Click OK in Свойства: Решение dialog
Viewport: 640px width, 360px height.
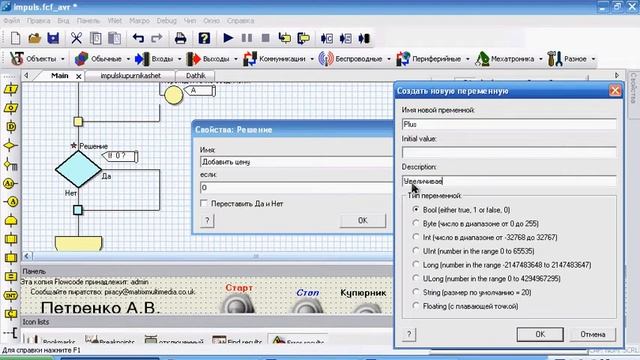click(x=362, y=220)
